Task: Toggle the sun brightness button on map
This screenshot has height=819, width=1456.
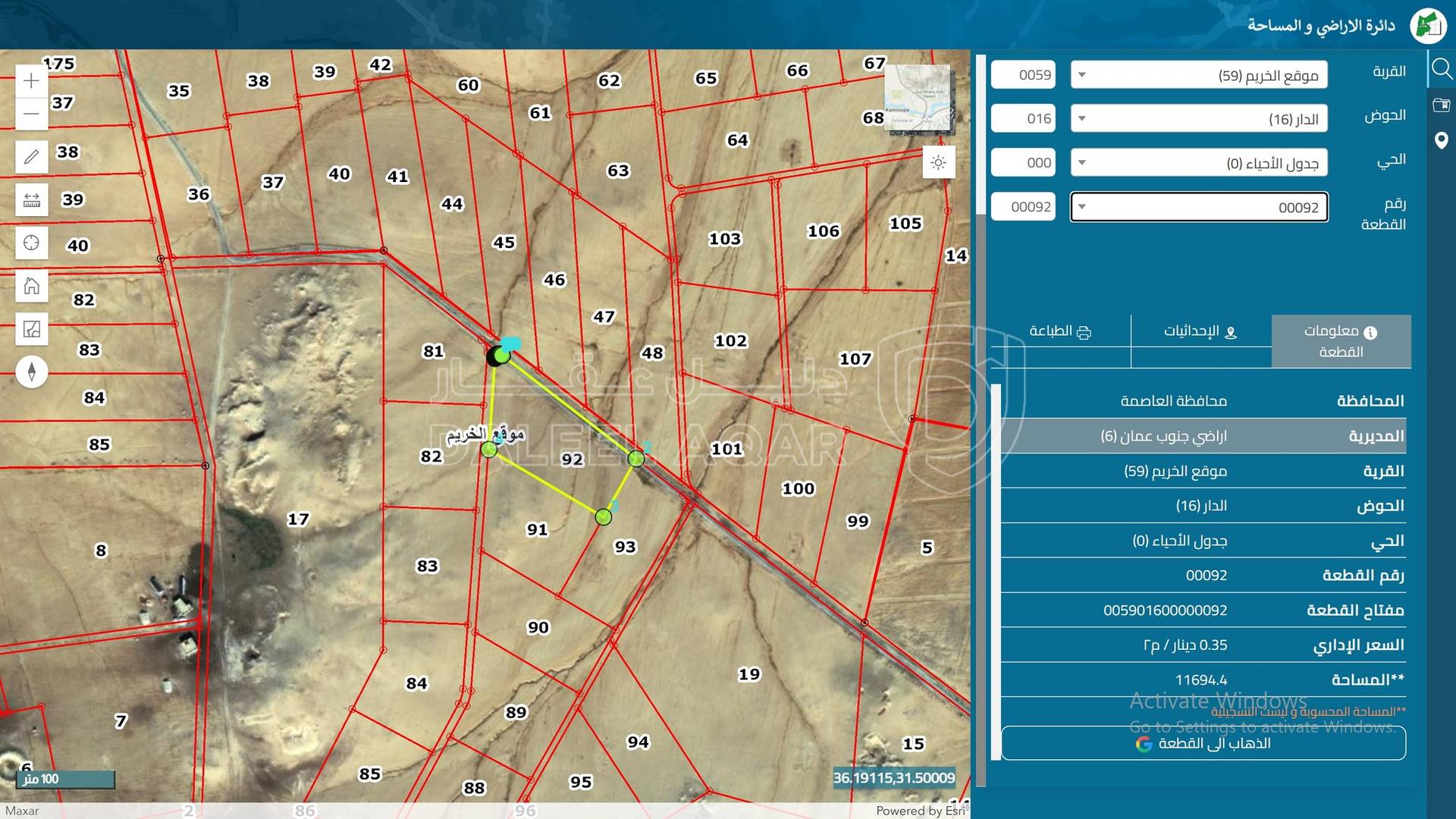Action: click(x=938, y=163)
